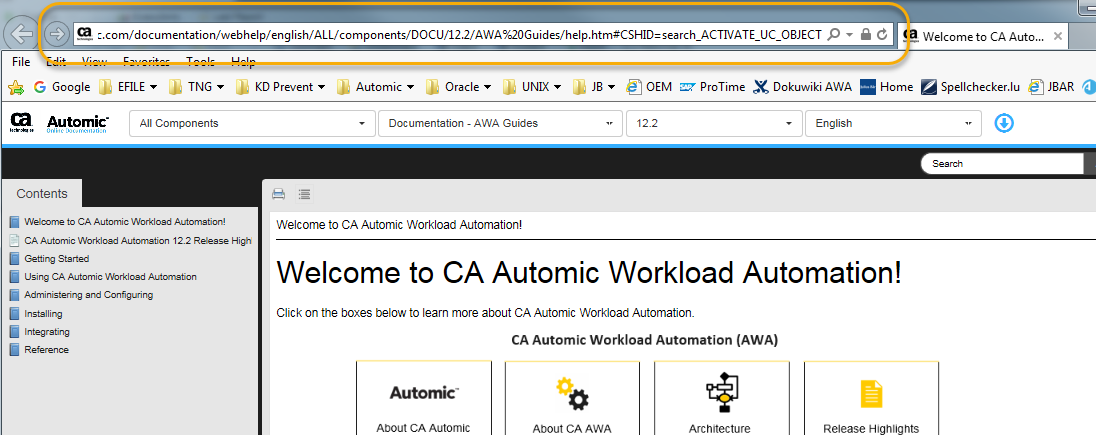Click the Release Highlights document box
Screen dimensions: 1096x435
click(871, 398)
